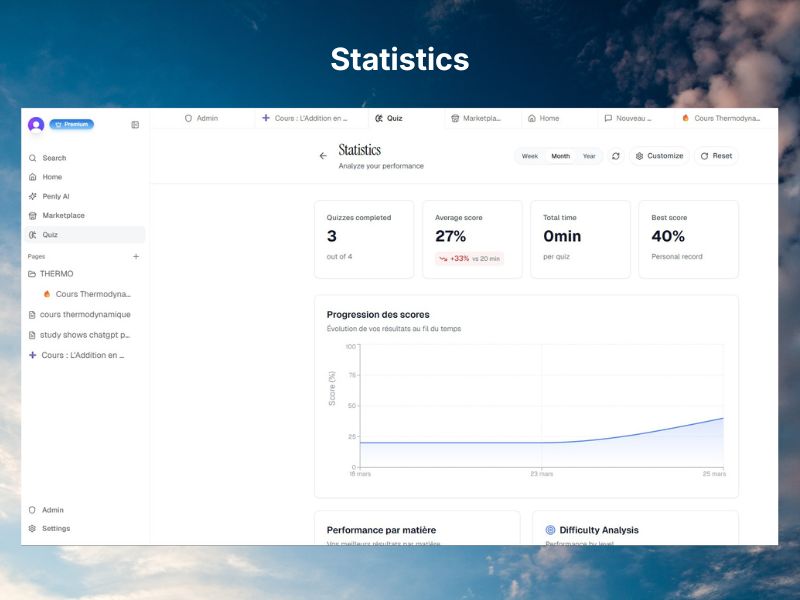Click the user avatar in sidebar
This screenshot has height=600, width=800.
click(x=36, y=125)
